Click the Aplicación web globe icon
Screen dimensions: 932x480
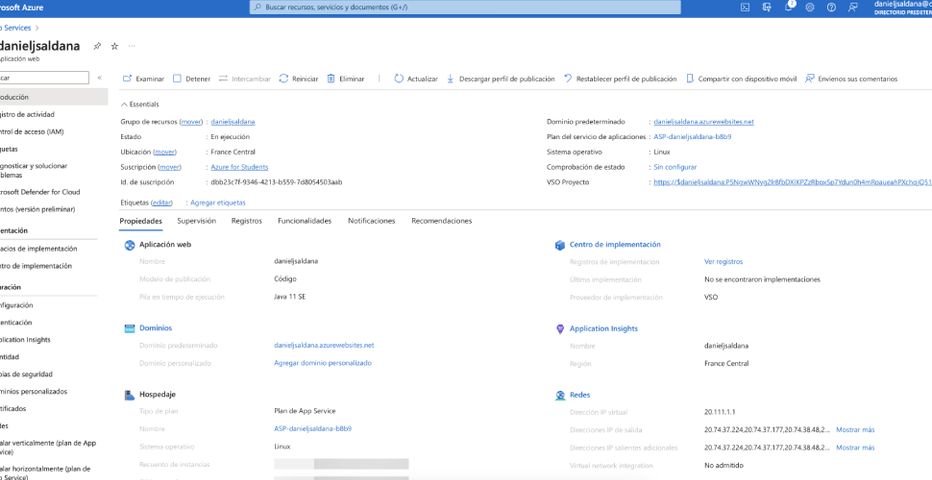coord(130,245)
